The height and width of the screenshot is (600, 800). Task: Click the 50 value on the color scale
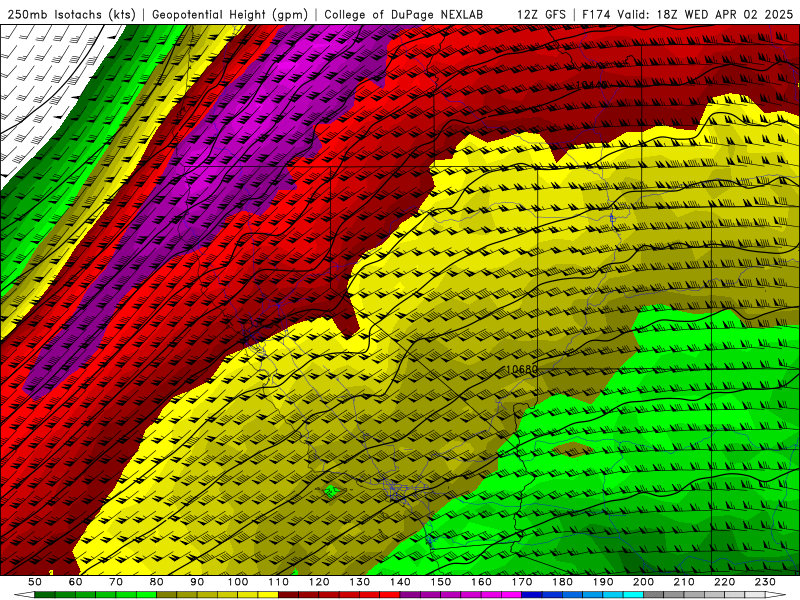(x=35, y=582)
